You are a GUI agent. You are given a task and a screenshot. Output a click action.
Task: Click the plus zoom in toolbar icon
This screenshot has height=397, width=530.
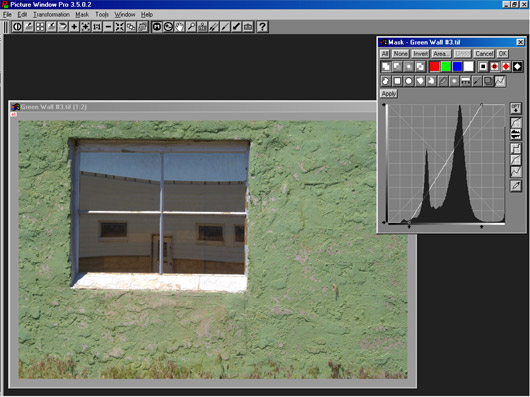coord(74,27)
